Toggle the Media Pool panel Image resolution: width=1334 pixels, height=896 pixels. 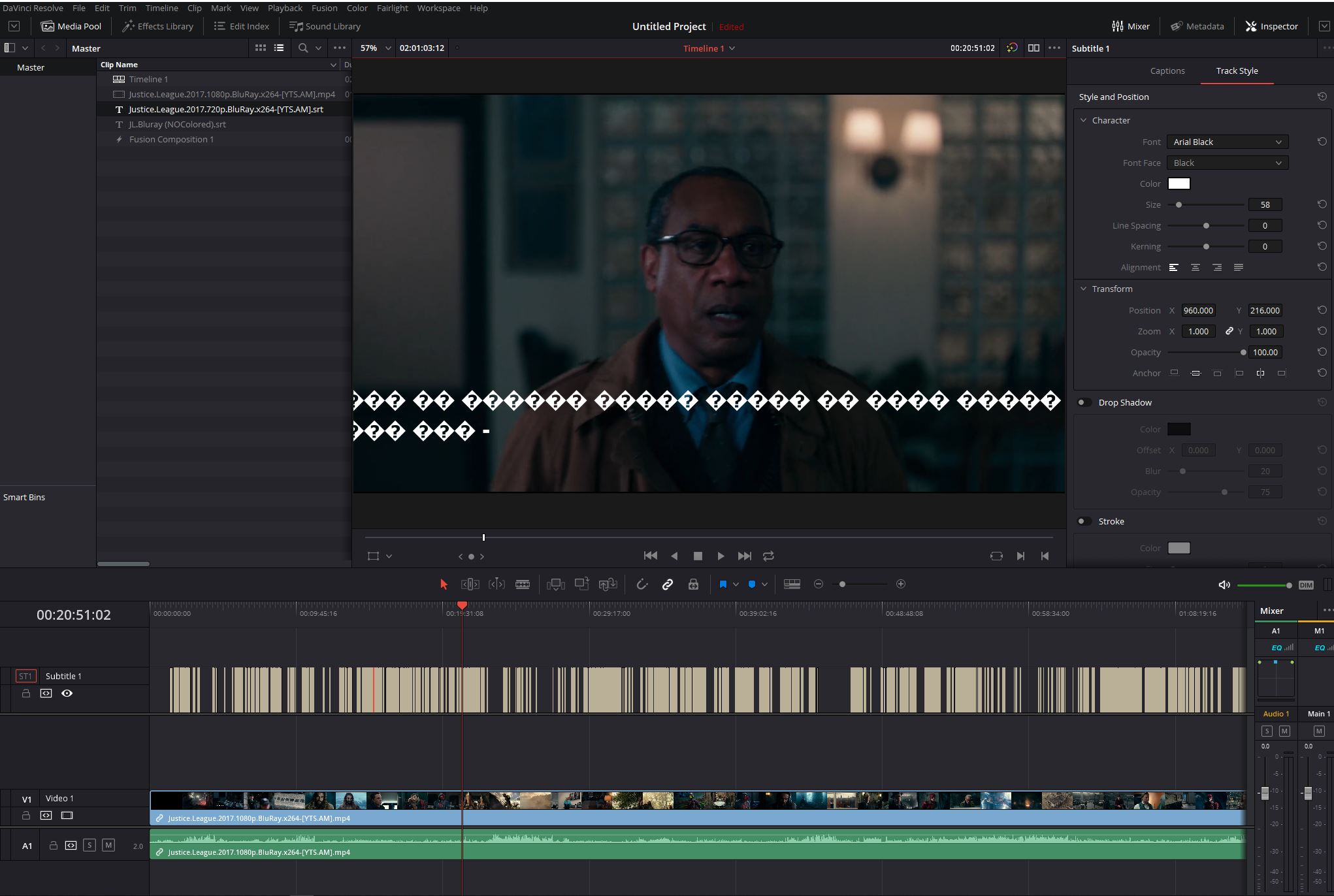click(x=71, y=26)
